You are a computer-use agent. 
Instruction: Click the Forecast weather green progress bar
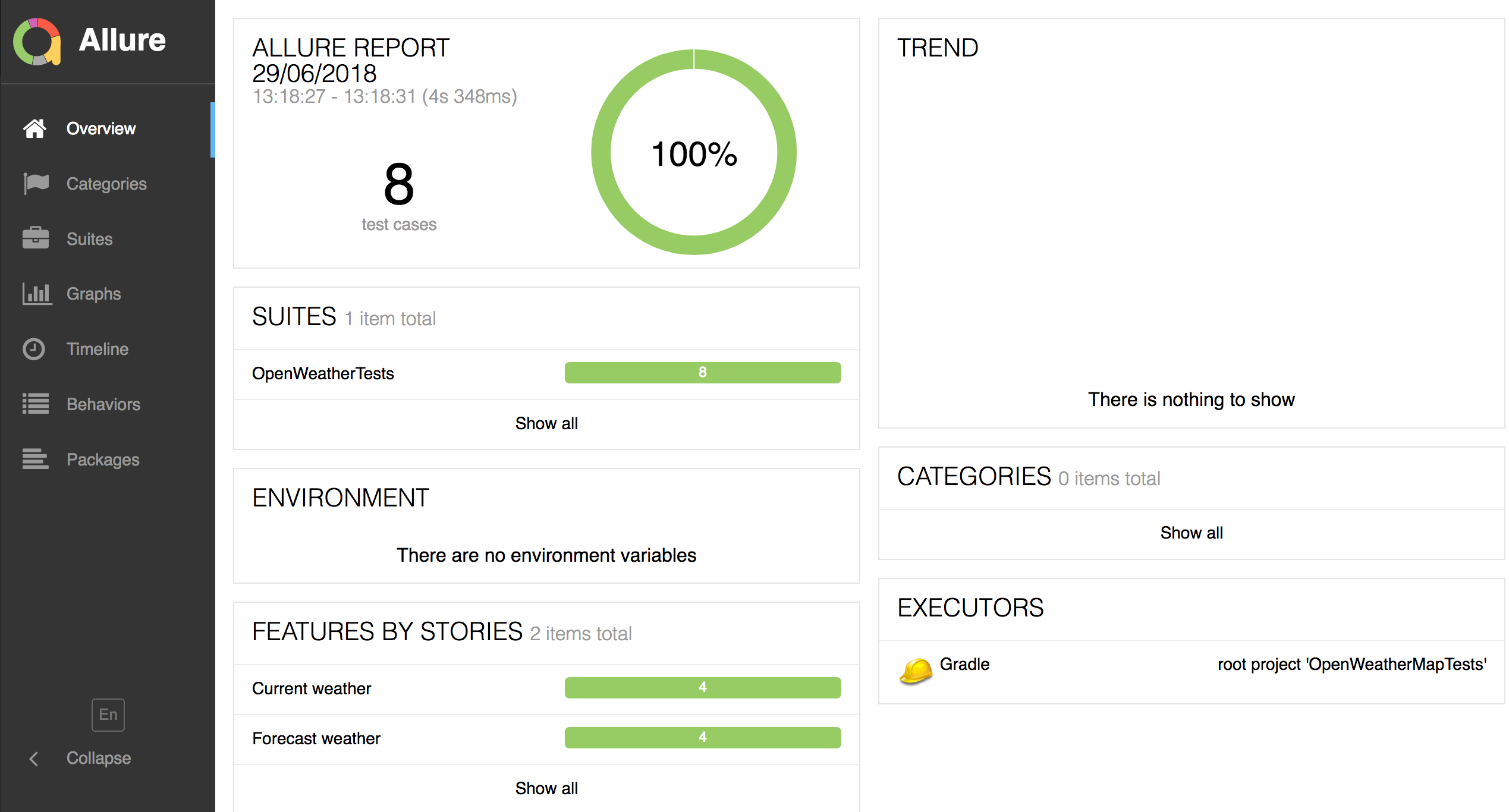pyautogui.click(x=703, y=738)
